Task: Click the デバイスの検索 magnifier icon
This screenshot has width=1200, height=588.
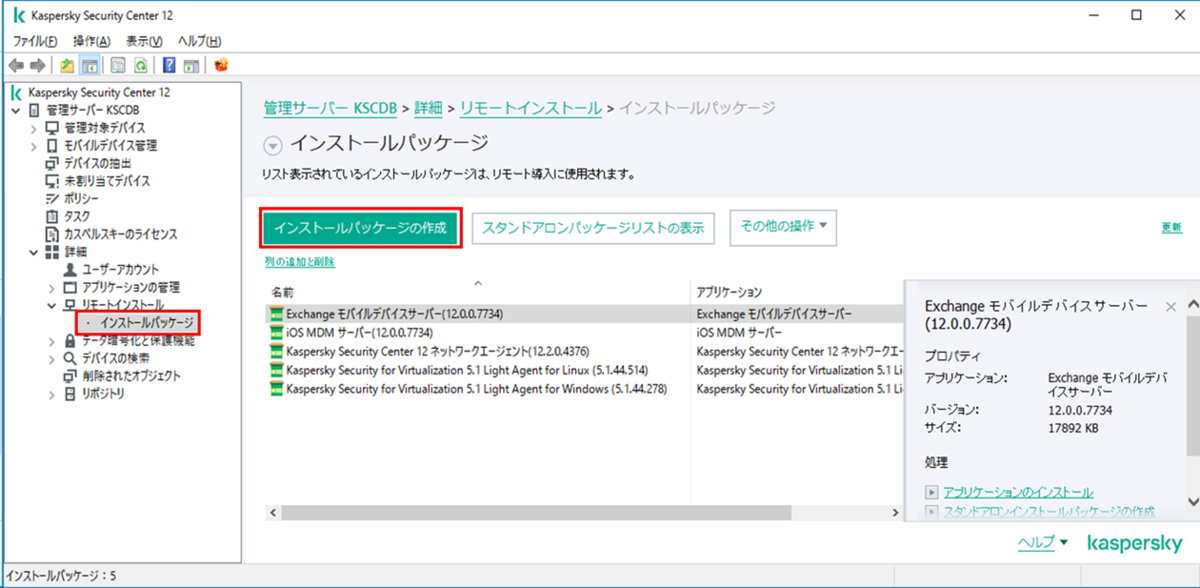Action: pos(69,358)
